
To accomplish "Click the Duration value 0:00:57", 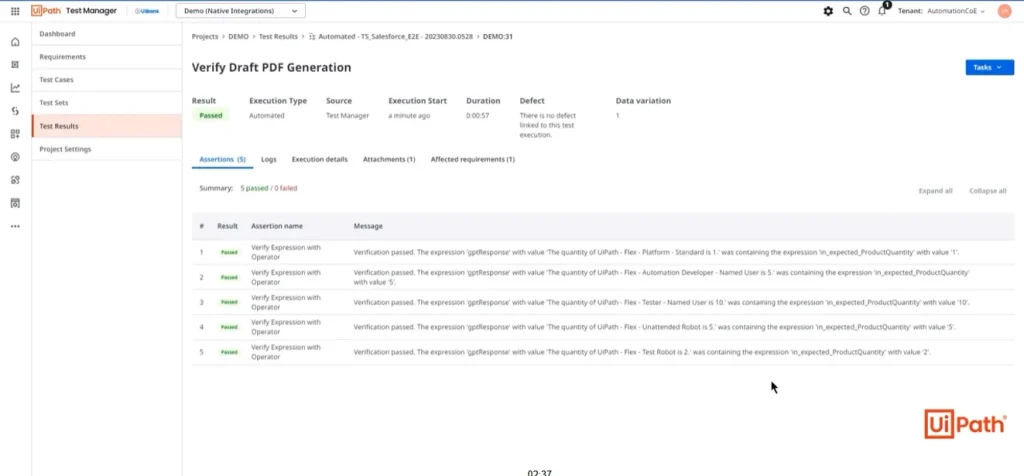I will tap(477, 116).
